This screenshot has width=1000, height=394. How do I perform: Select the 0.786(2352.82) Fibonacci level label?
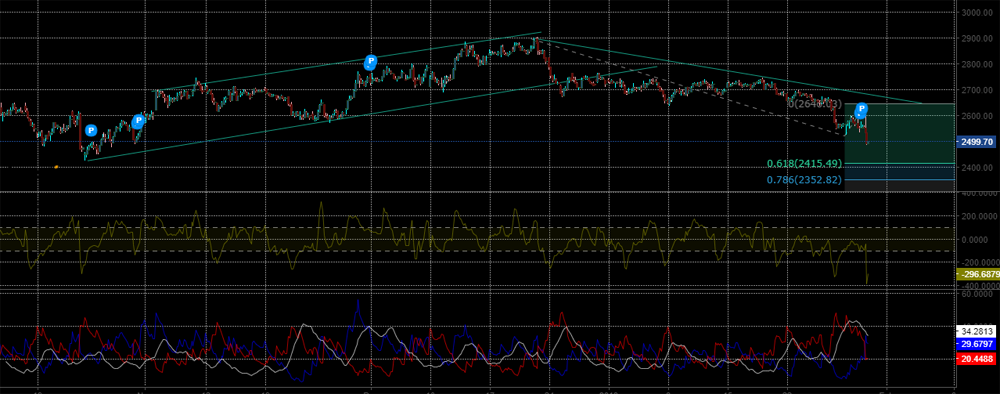pyautogui.click(x=804, y=180)
